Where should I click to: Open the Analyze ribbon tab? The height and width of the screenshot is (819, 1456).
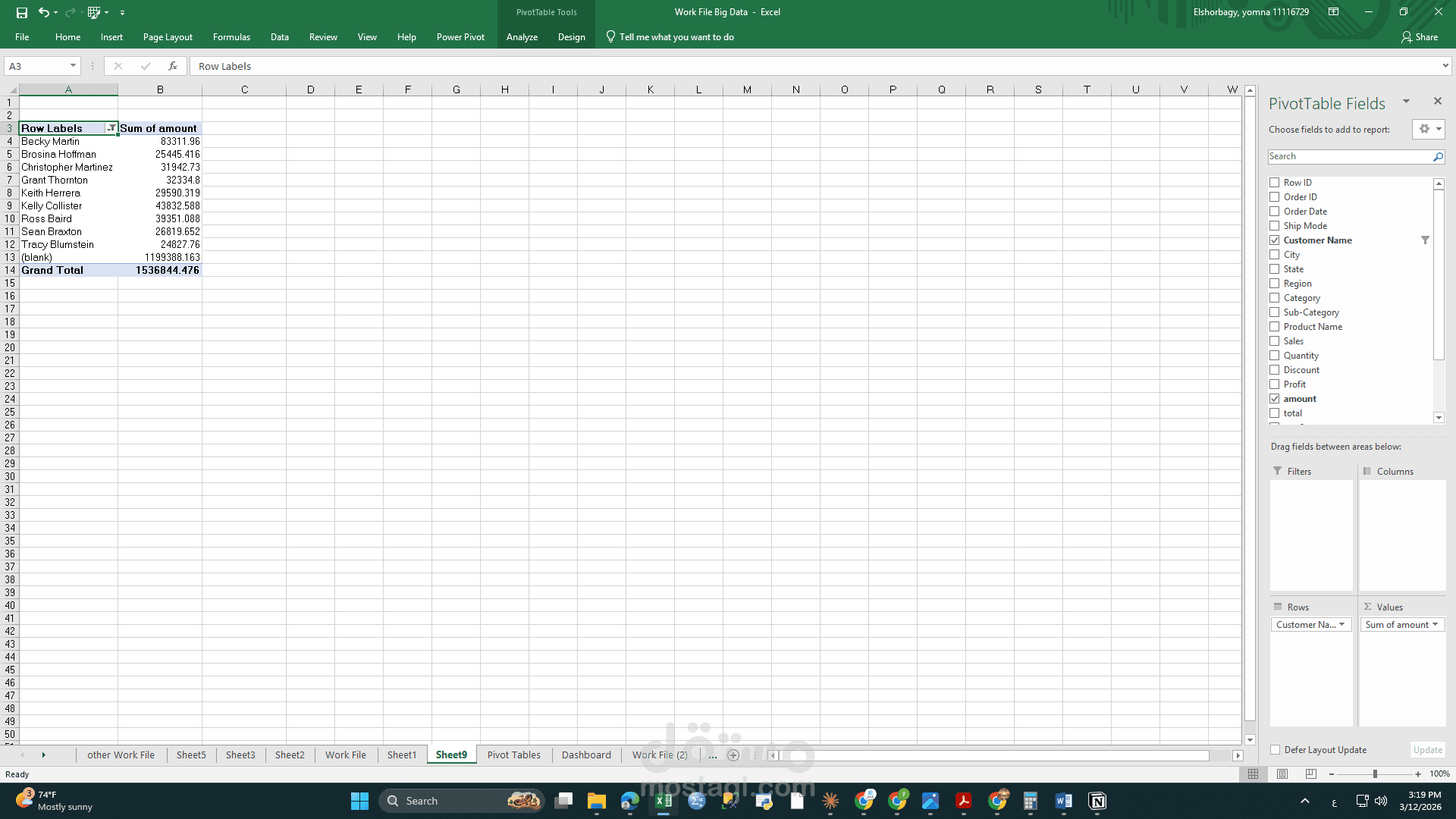point(522,37)
